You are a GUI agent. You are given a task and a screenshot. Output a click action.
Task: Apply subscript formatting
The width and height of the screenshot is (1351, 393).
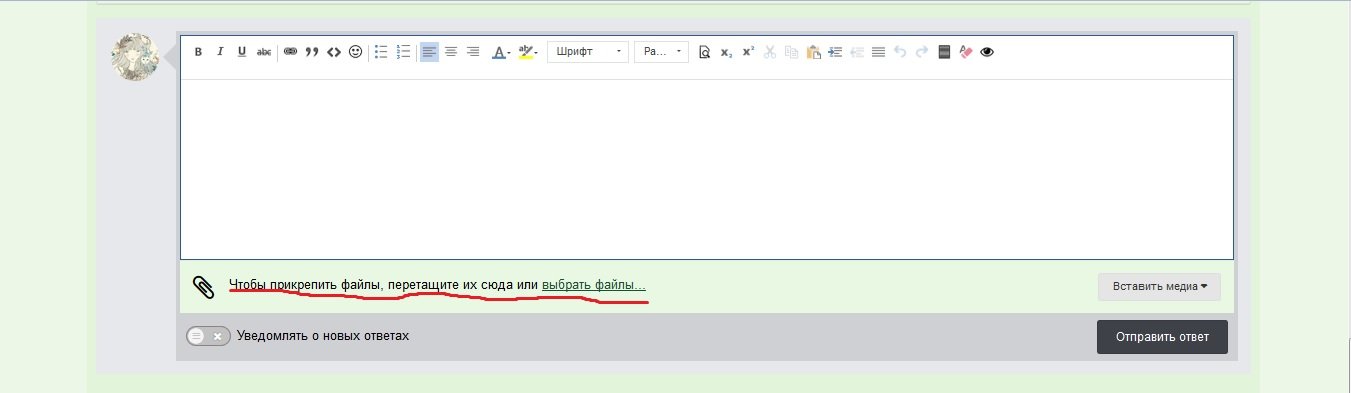726,52
